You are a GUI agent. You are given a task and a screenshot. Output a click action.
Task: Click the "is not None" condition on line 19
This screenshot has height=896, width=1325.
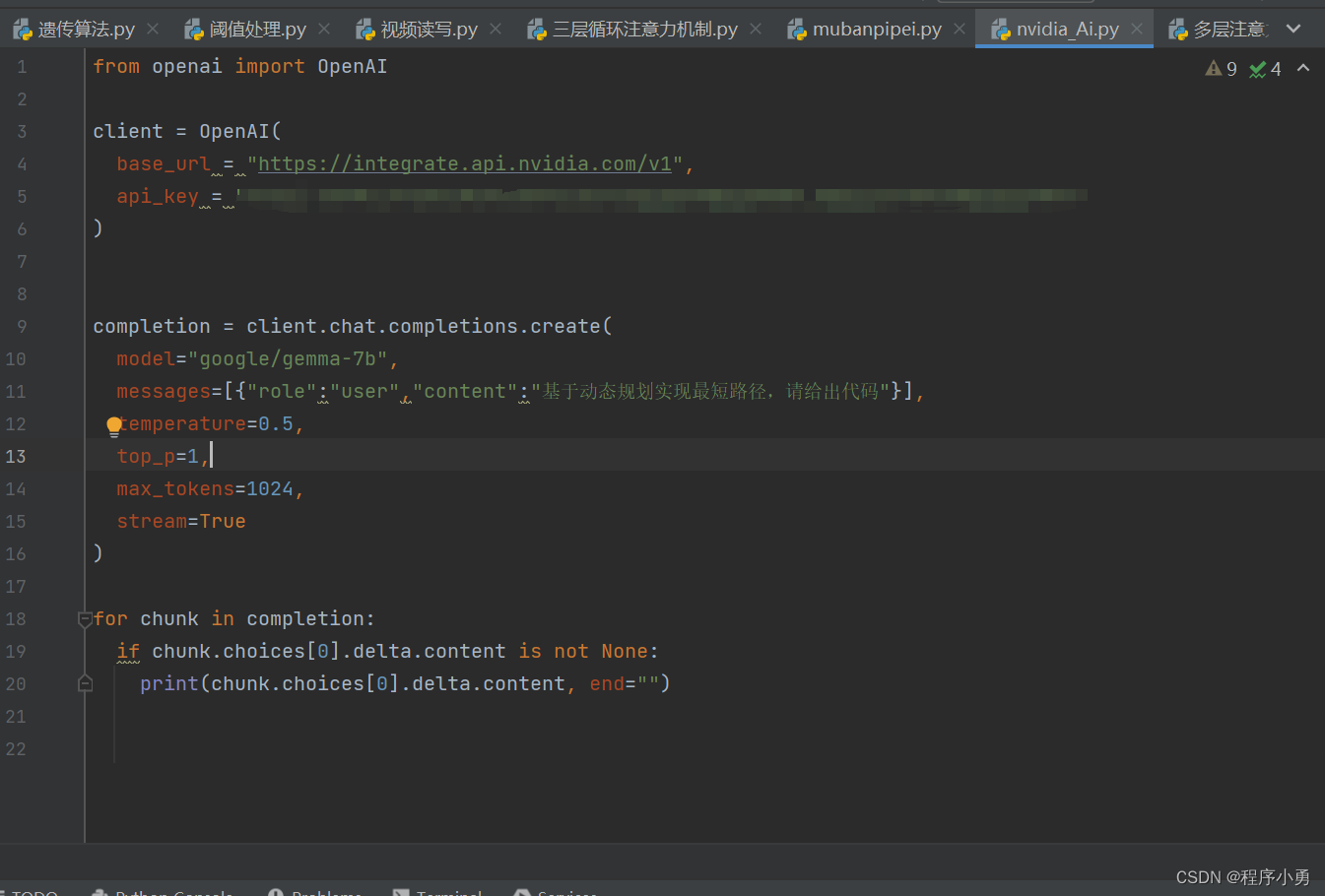583,652
